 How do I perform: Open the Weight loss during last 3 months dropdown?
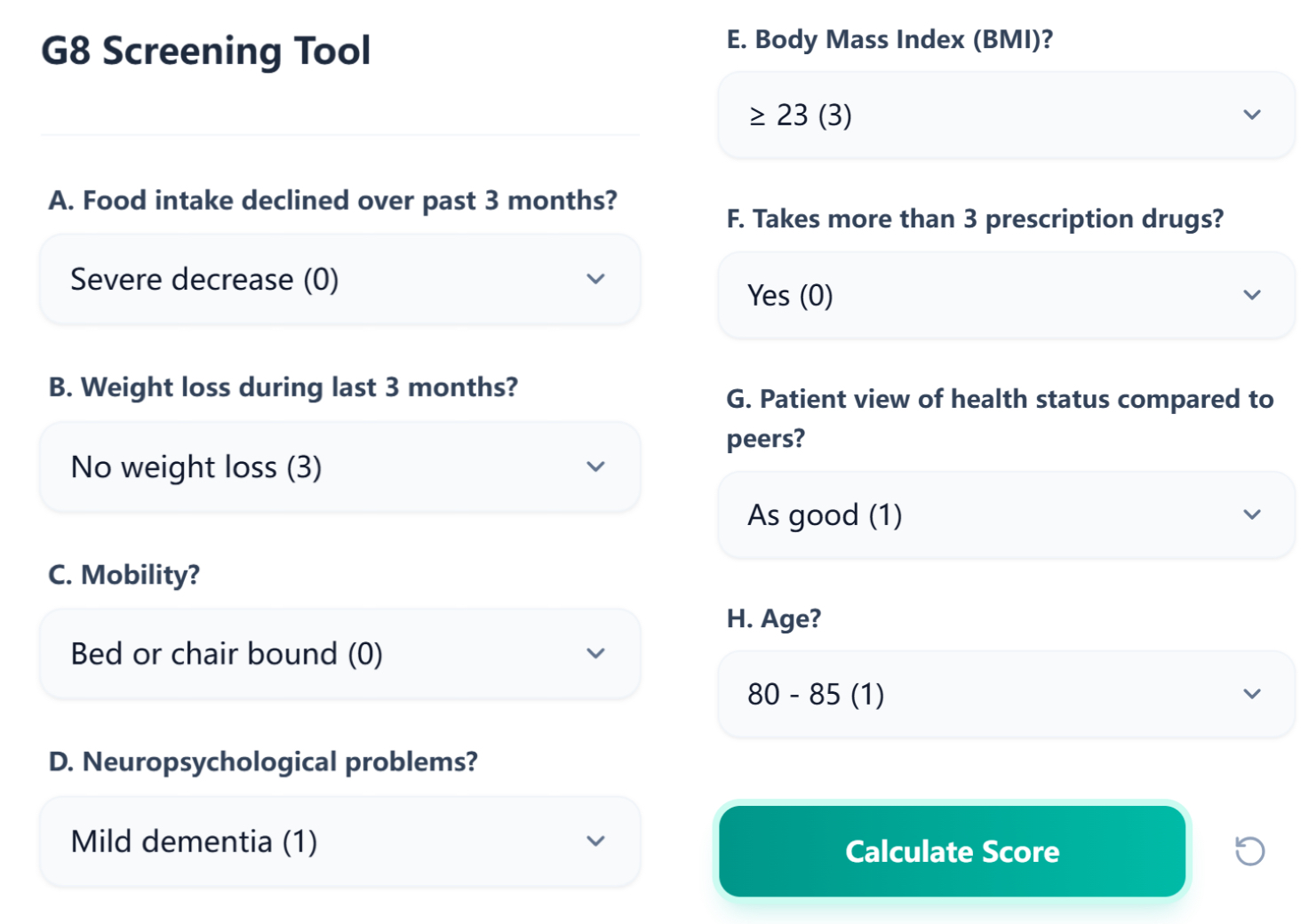tap(339, 466)
